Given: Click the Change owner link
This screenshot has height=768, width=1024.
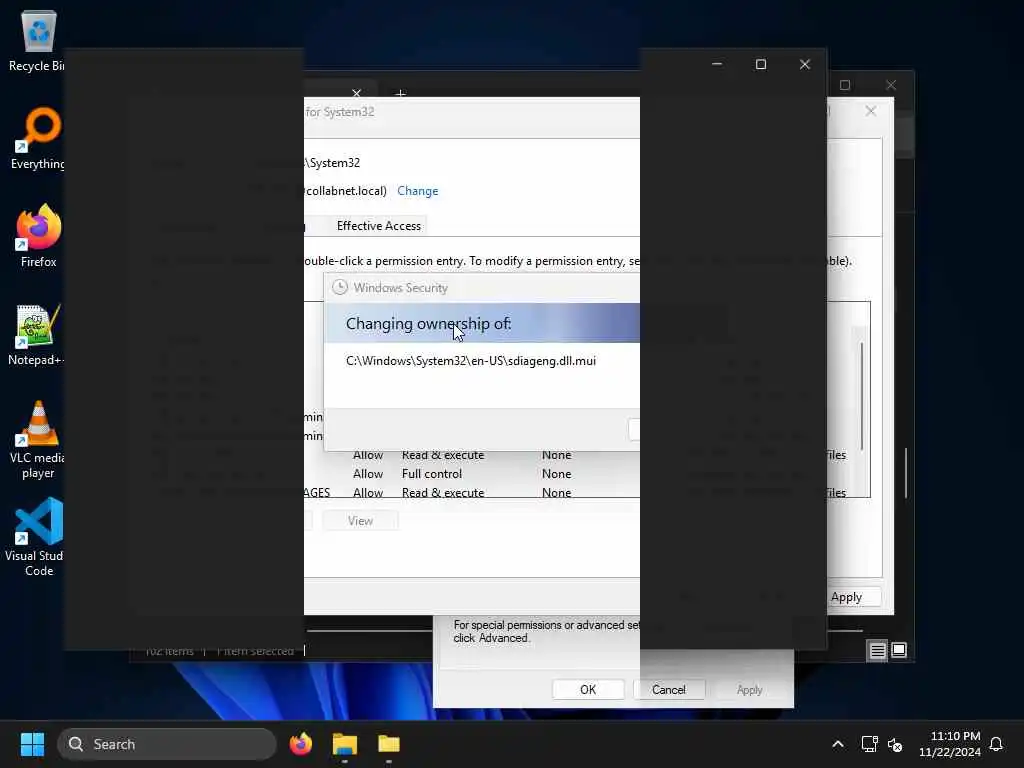Looking at the screenshot, I should [x=417, y=191].
